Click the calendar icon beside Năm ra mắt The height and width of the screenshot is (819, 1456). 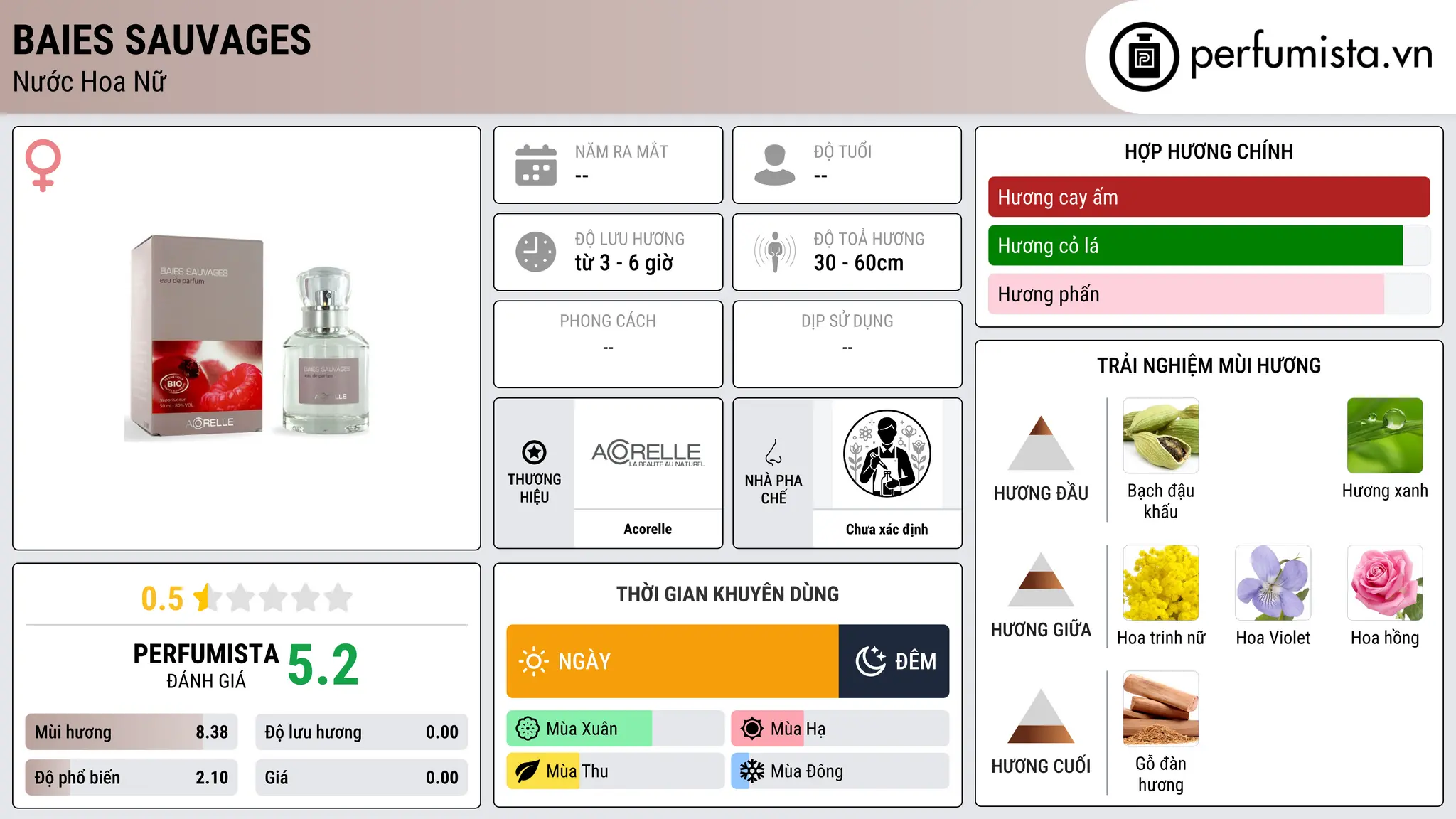(x=536, y=165)
